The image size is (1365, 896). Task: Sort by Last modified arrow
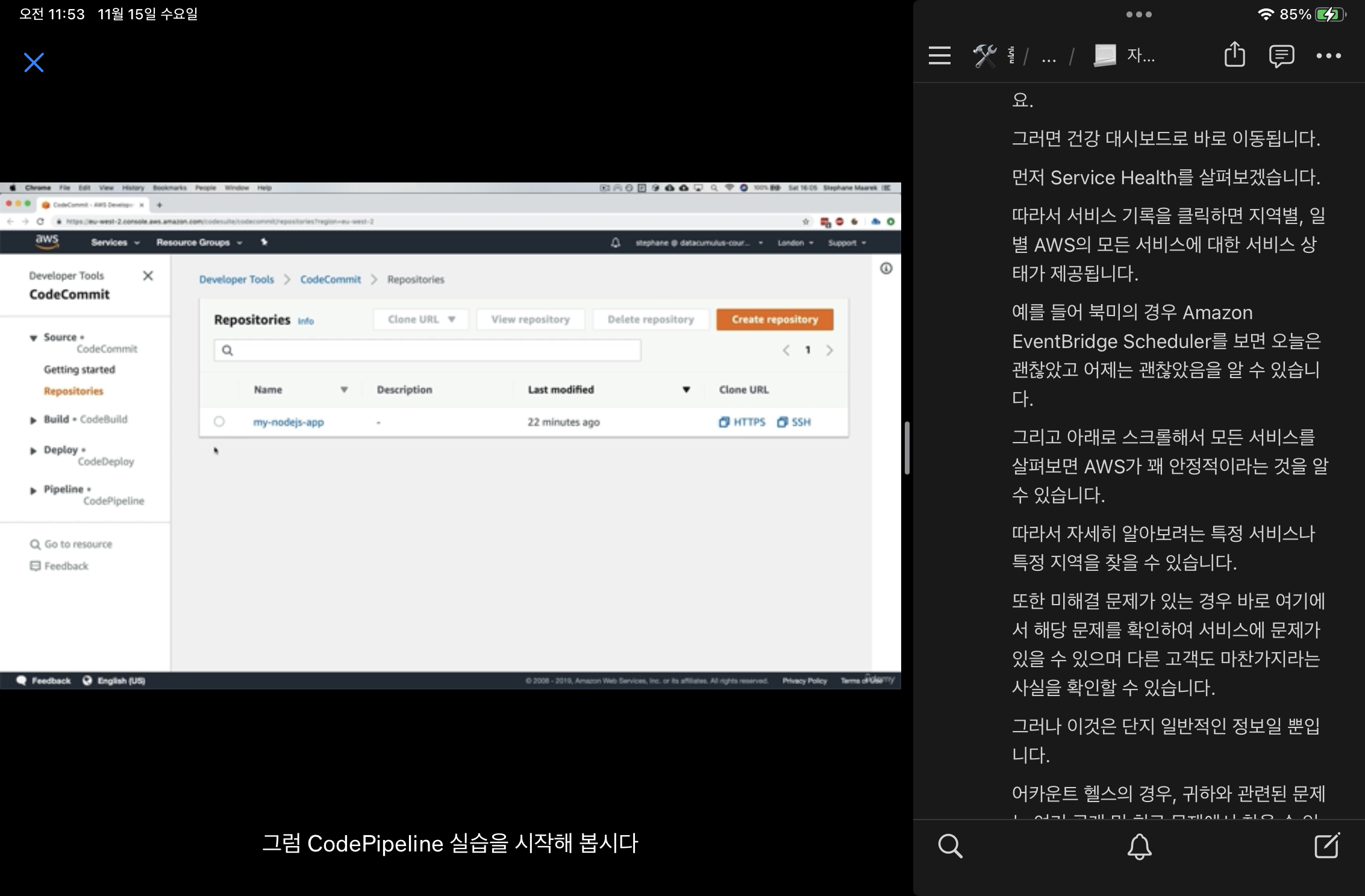click(686, 390)
